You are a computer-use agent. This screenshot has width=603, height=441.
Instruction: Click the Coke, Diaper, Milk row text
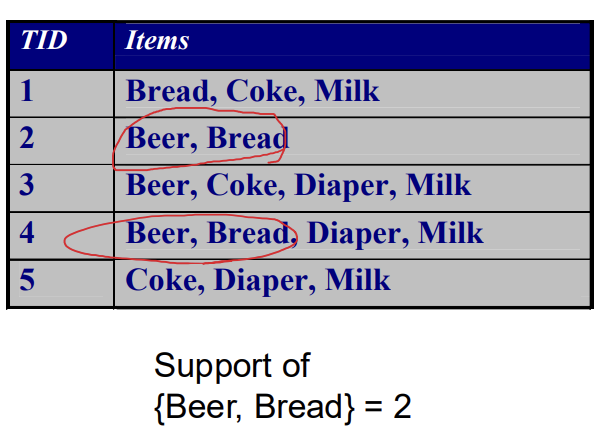(x=258, y=281)
